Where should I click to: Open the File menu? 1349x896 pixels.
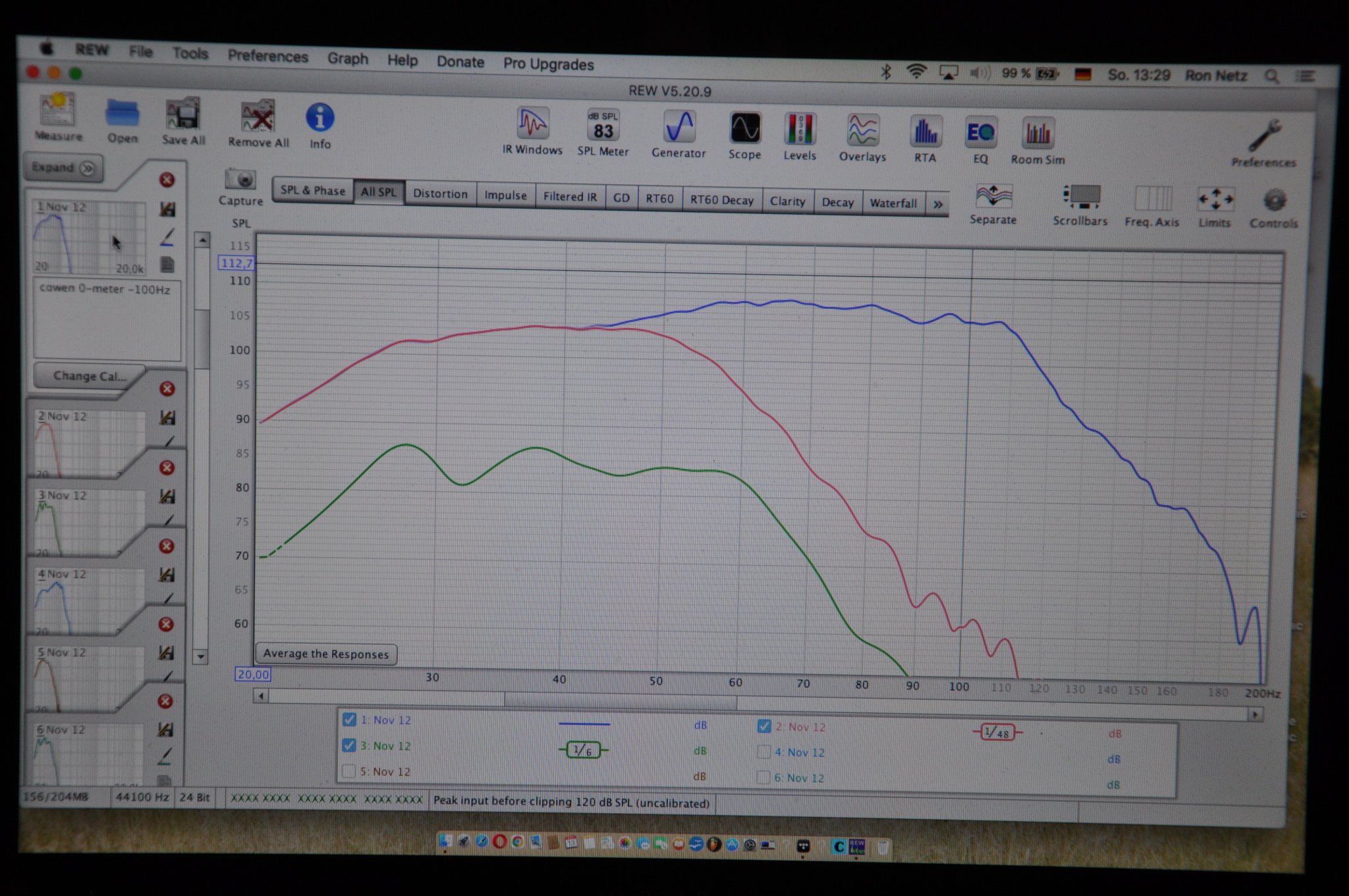click(x=140, y=51)
